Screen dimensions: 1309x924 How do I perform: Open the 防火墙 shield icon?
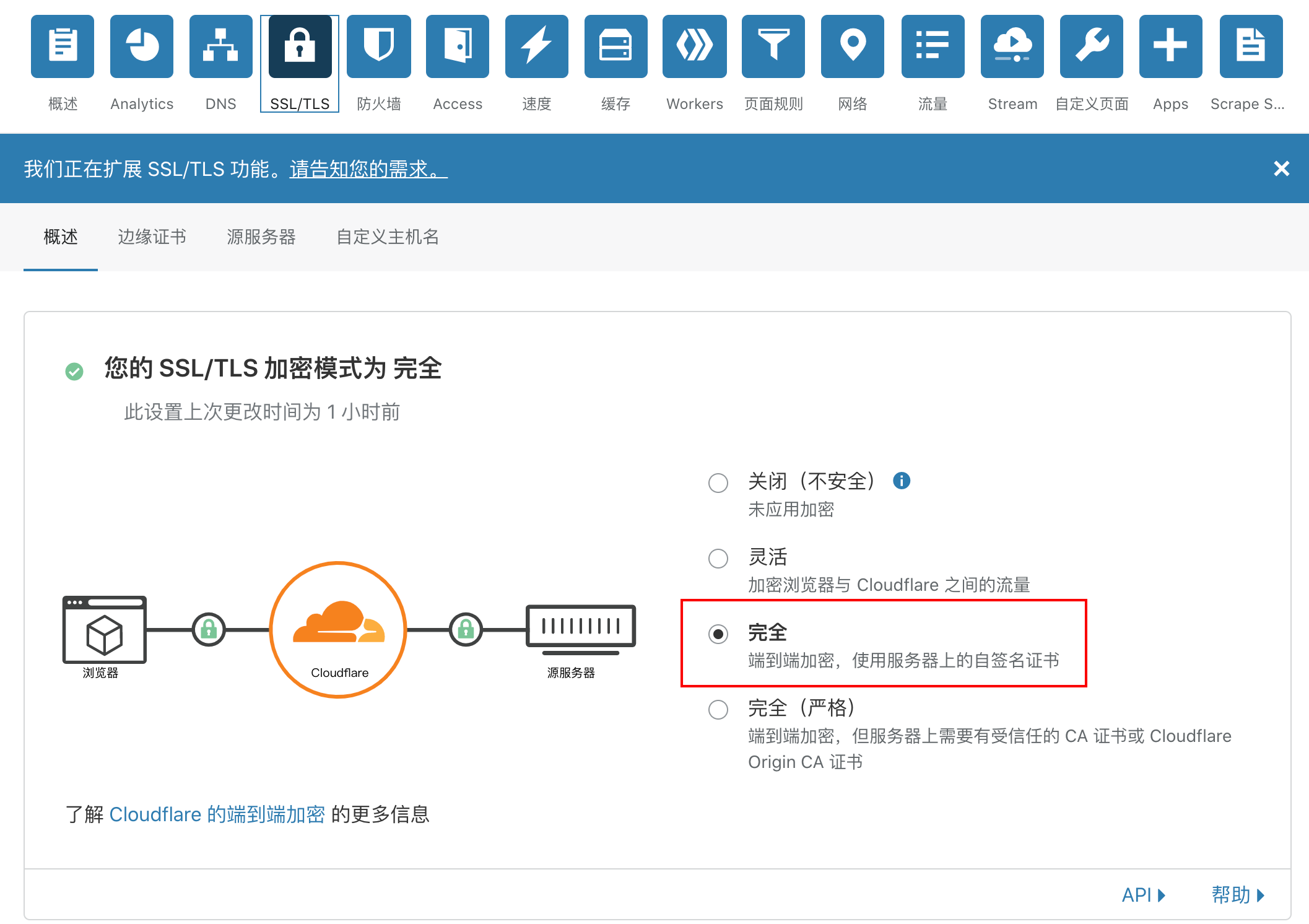click(379, 46)
